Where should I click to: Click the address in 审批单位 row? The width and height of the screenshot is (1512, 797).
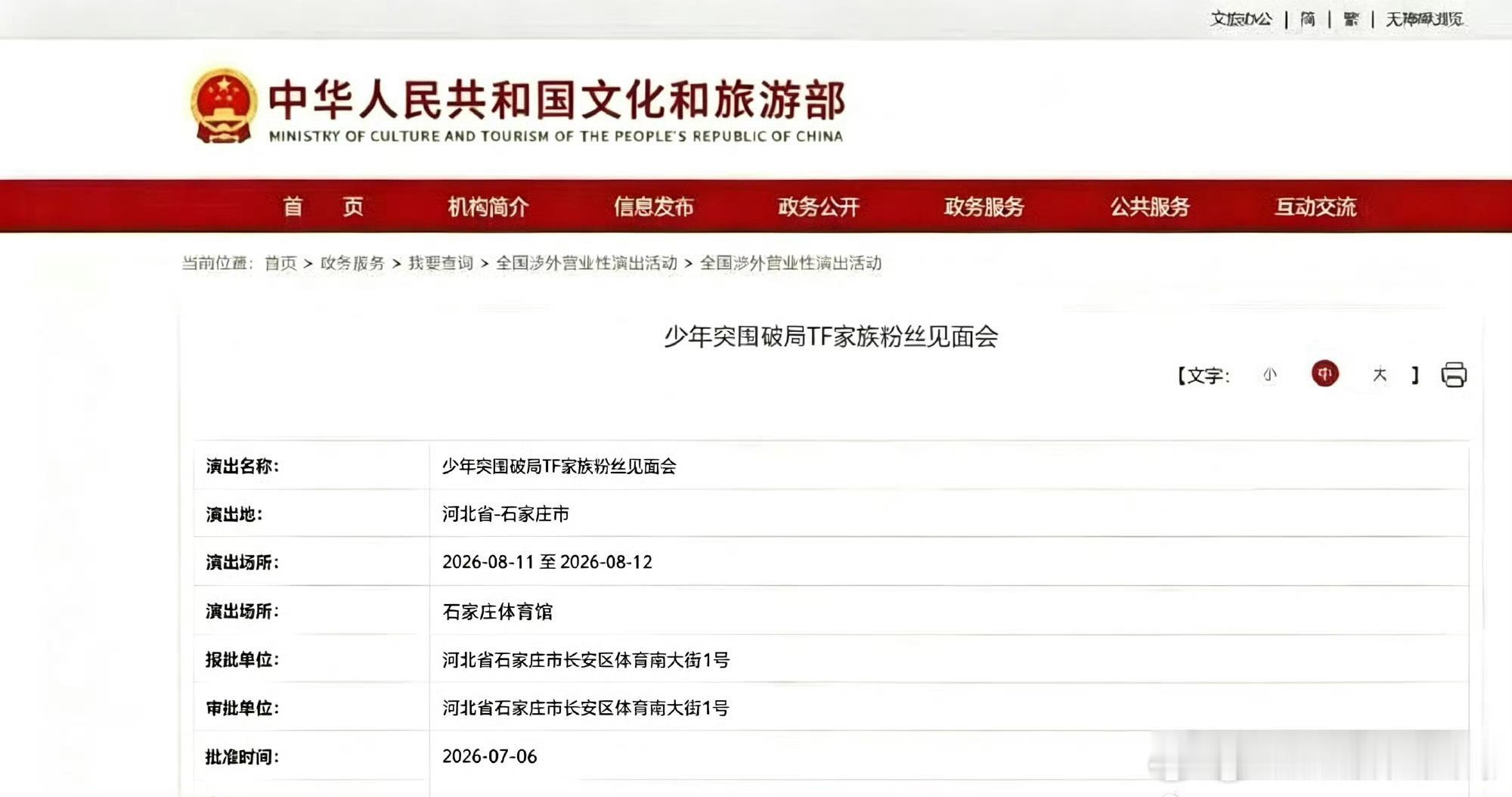click(x=586, y=708)
